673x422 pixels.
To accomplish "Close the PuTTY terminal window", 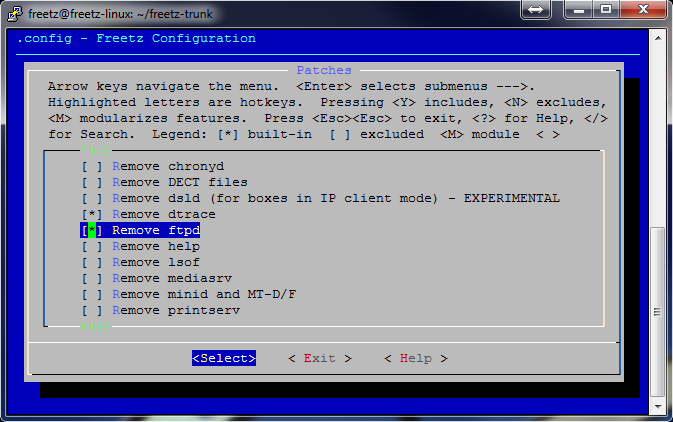I will (x=643, y=10).
